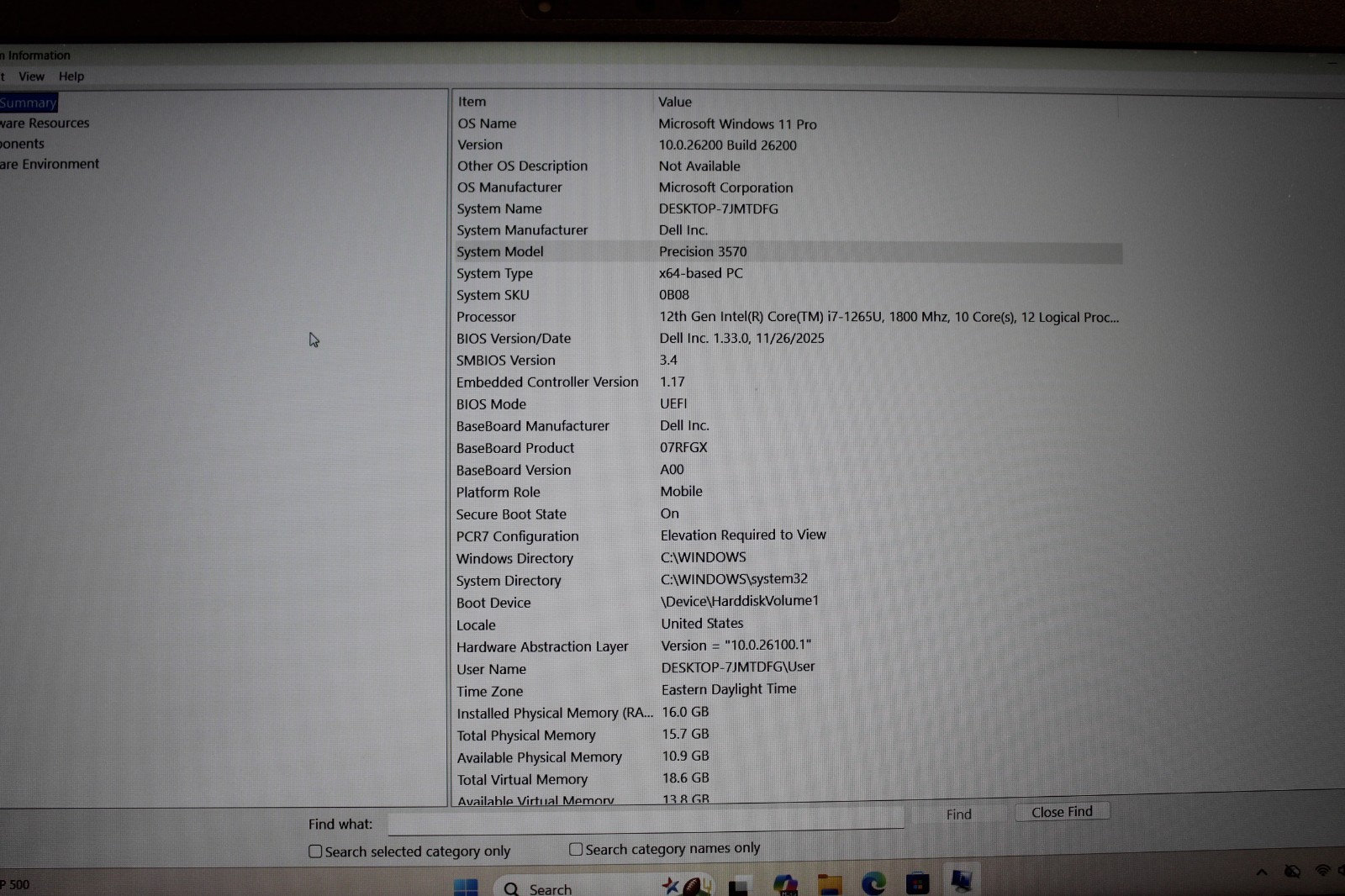Image resolution: width=1345 pixels, height=896 pixels.
Task: Click the Find button
Action: coord(958,814)
